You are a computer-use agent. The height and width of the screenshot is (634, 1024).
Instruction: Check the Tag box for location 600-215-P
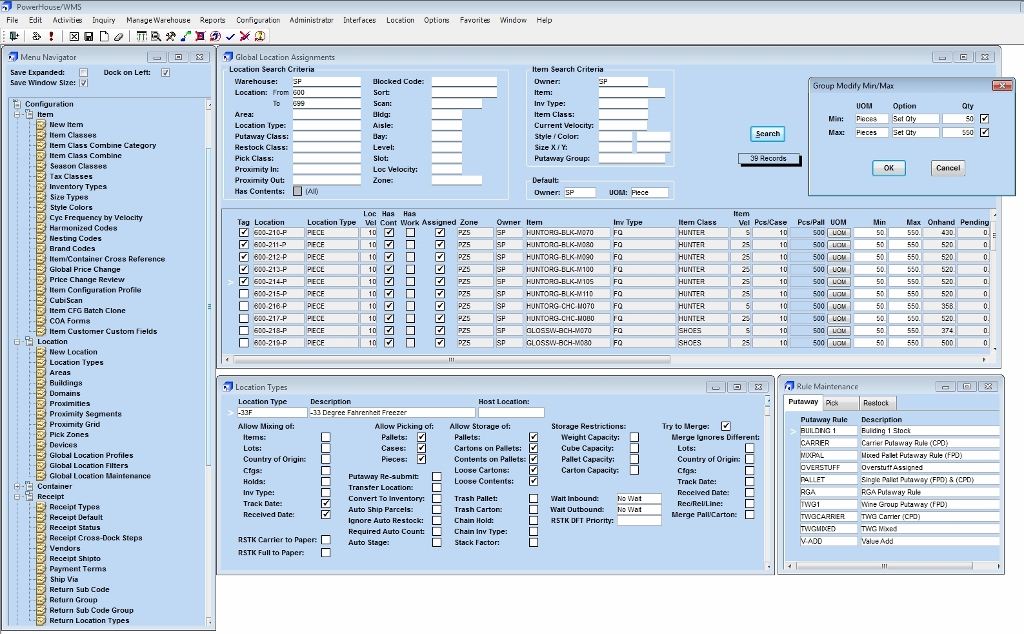click(244, 294)
